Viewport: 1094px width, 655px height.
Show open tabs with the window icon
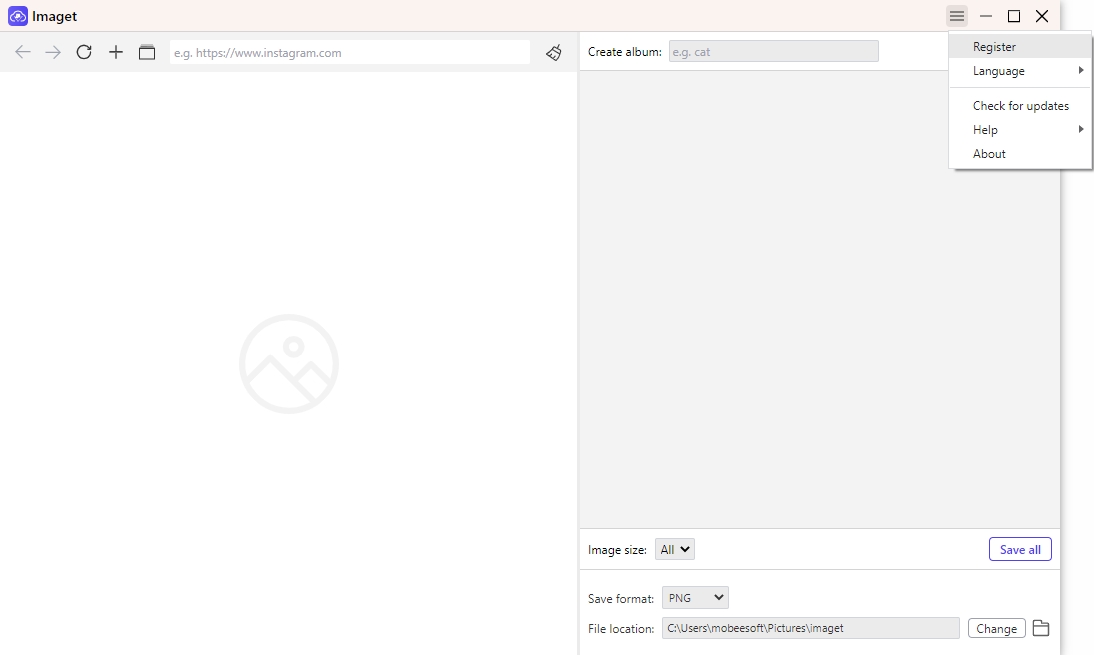[147, 52]
